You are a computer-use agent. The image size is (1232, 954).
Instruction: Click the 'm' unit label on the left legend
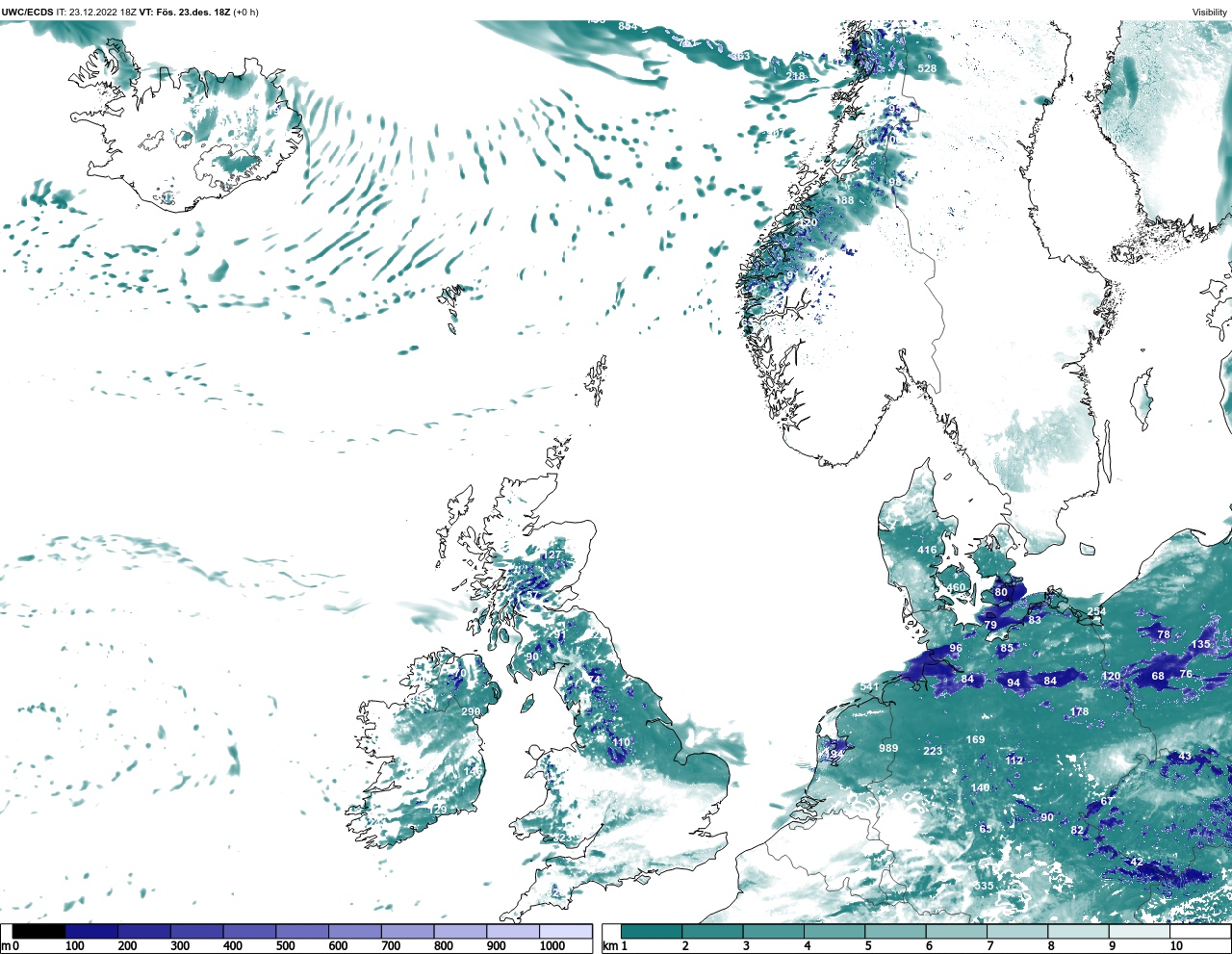click(6, 946)
